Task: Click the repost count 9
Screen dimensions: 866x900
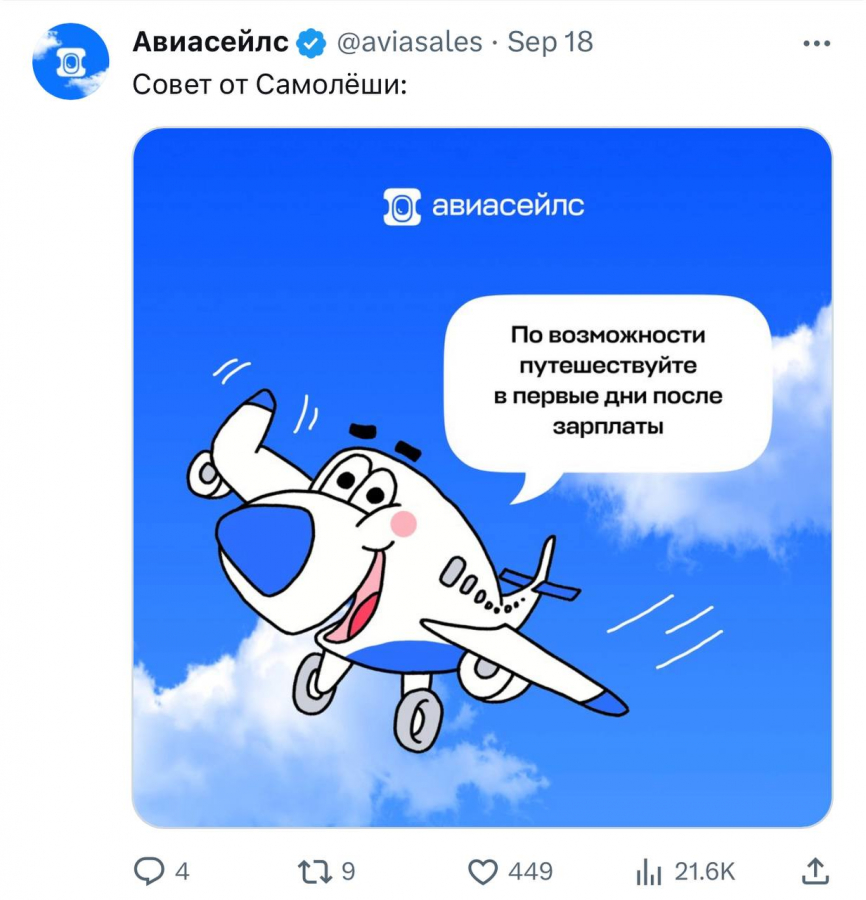Action: tap(348, 871)
